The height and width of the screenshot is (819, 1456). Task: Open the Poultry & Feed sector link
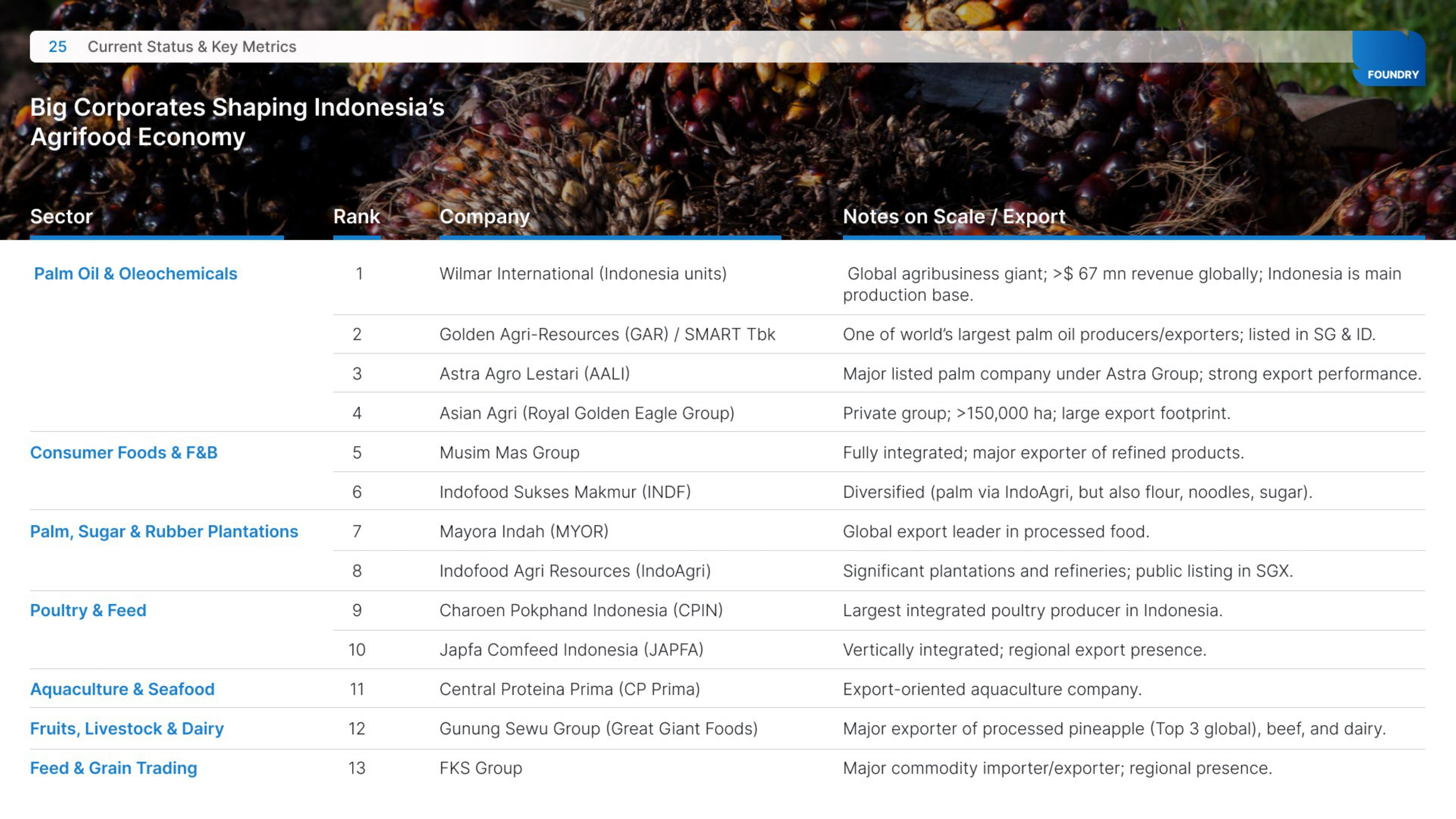pos(88,610)
